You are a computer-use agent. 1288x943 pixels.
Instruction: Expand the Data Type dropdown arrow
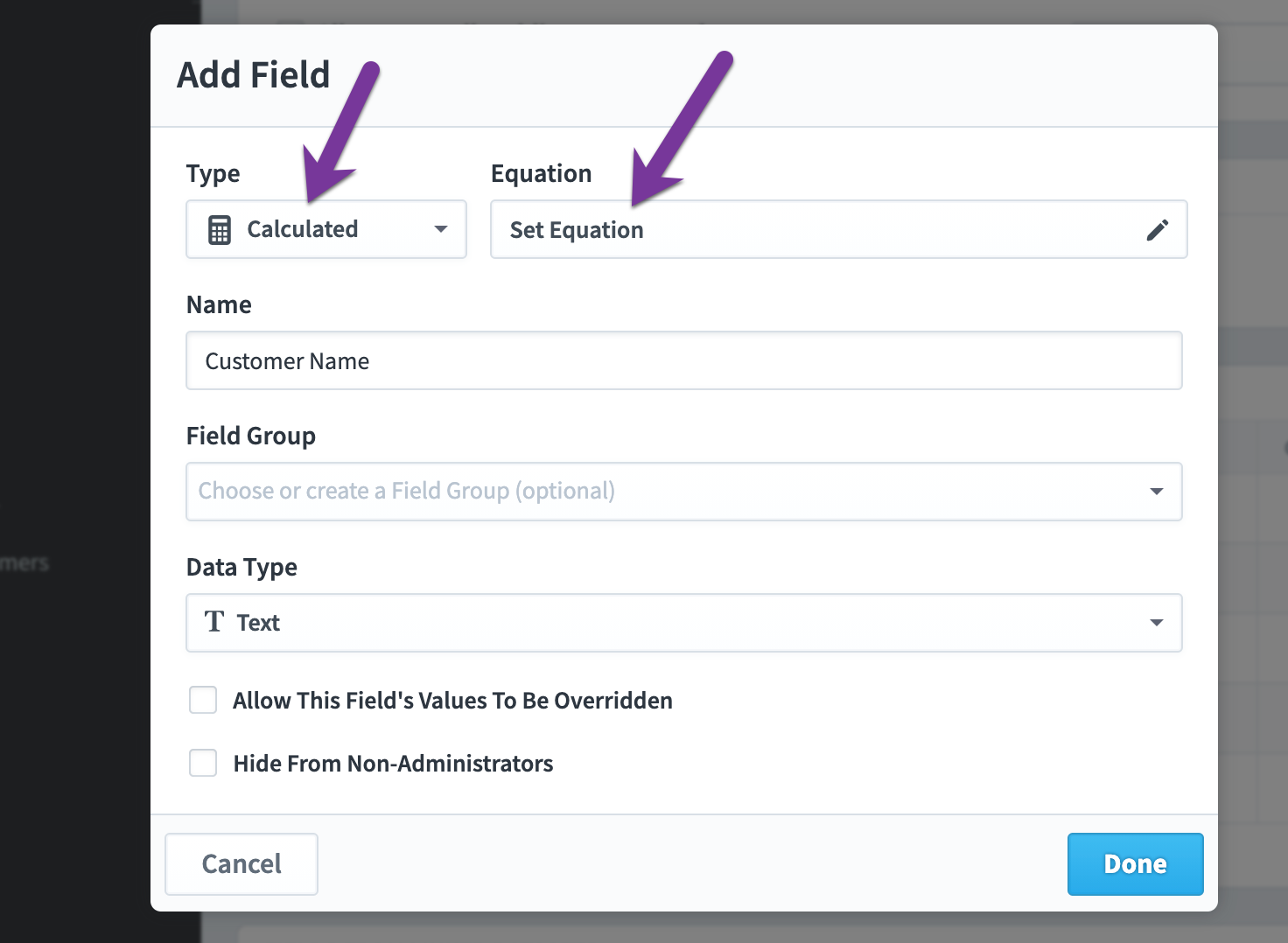tap(1157, 623)
